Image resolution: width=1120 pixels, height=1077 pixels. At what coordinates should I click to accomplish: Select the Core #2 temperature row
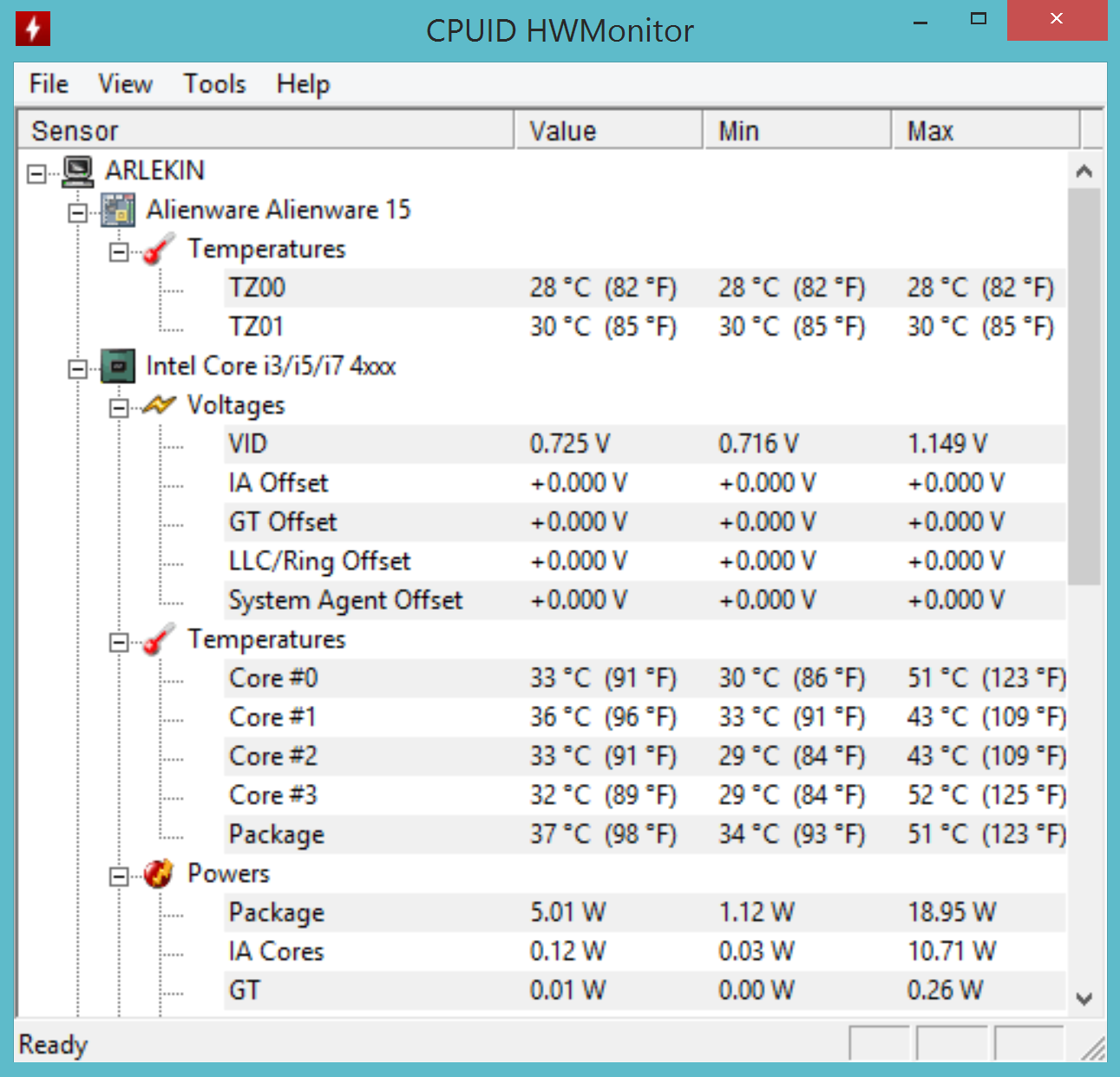[x=645, y=756]
